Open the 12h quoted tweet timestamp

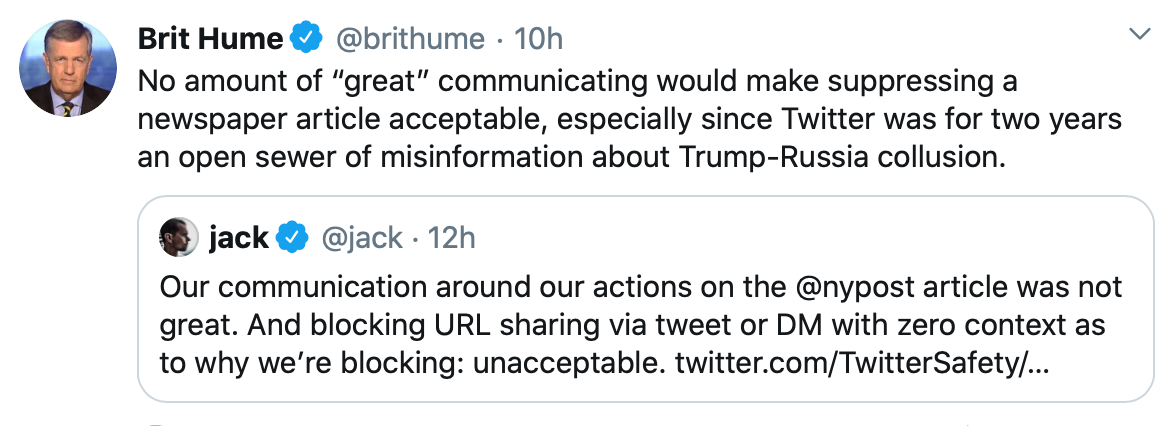[451, 238]
